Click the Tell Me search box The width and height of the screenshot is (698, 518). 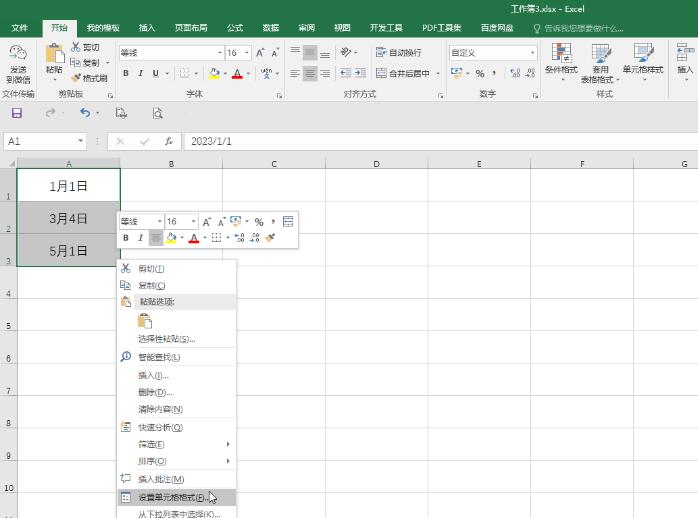point(578,28)
